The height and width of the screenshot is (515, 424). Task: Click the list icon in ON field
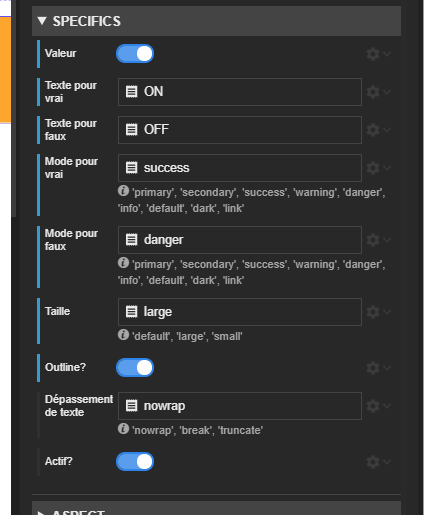coord(131,91)
